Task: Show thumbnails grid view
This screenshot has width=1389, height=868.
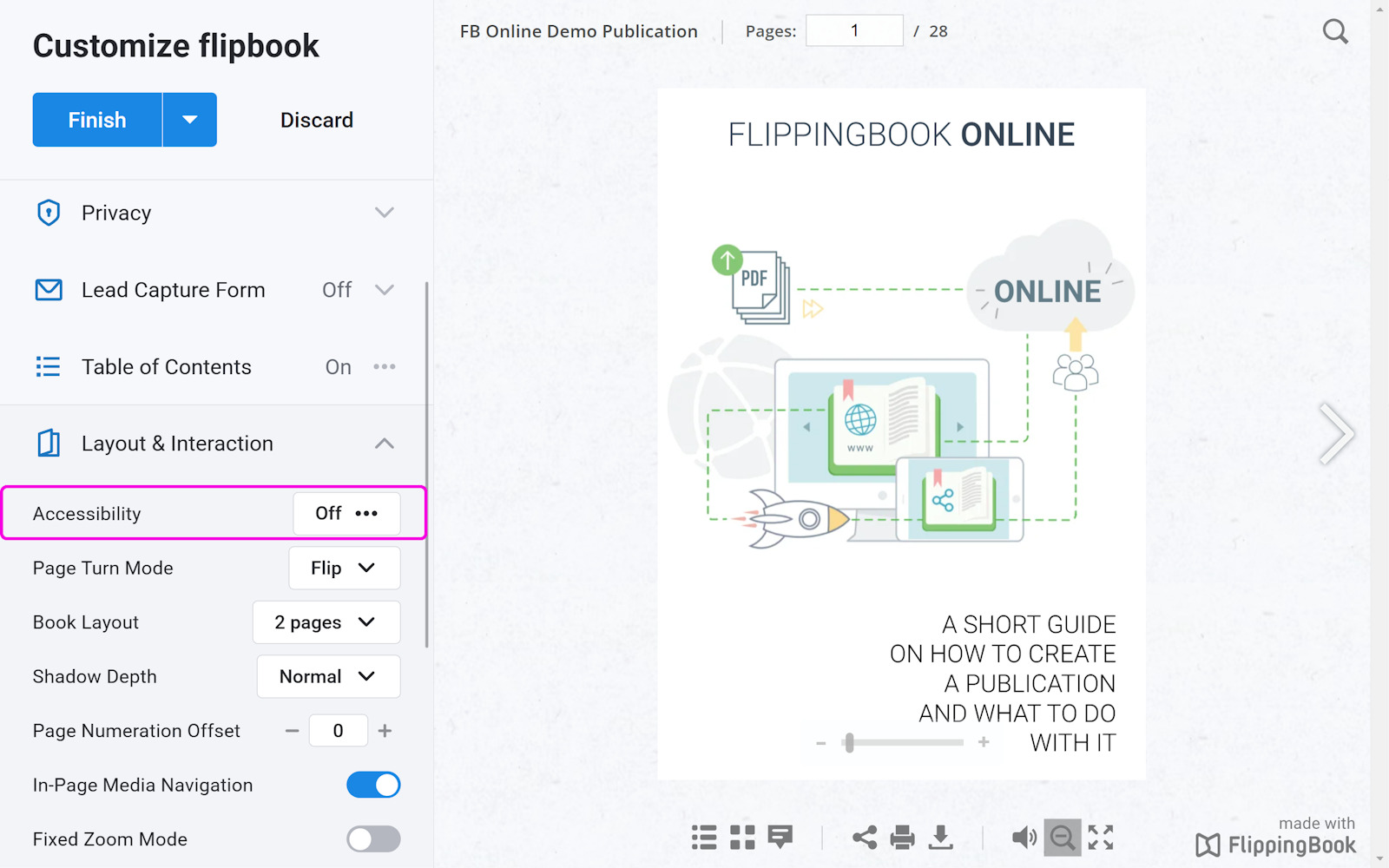Action: click(742, 838)
